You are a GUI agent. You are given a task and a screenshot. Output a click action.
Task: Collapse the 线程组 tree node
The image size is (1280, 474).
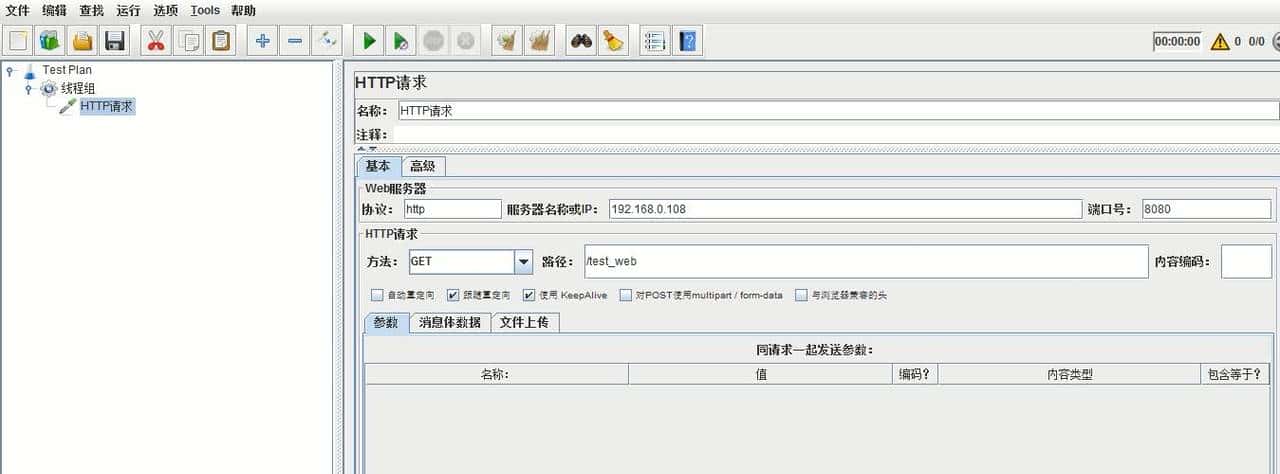pos(29,89)
